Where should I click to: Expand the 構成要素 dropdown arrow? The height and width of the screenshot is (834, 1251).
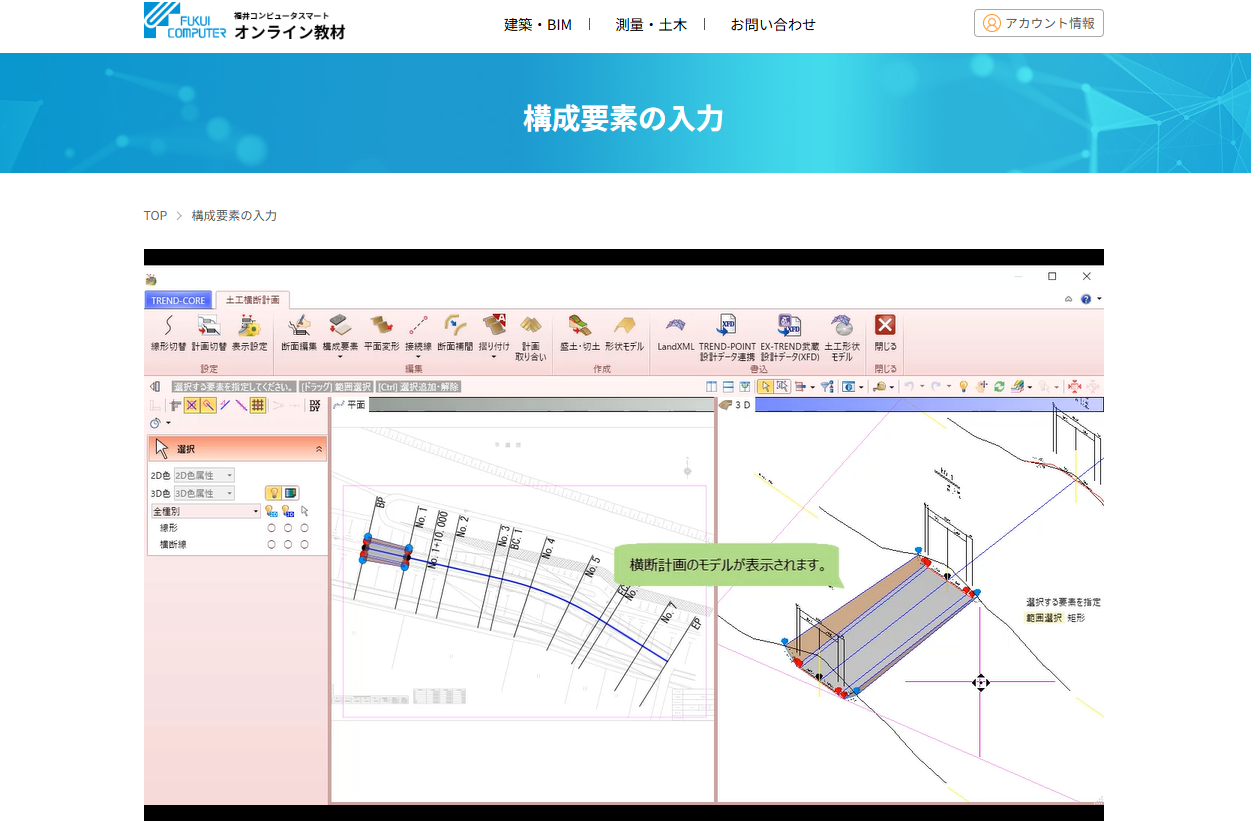point(340,357)
